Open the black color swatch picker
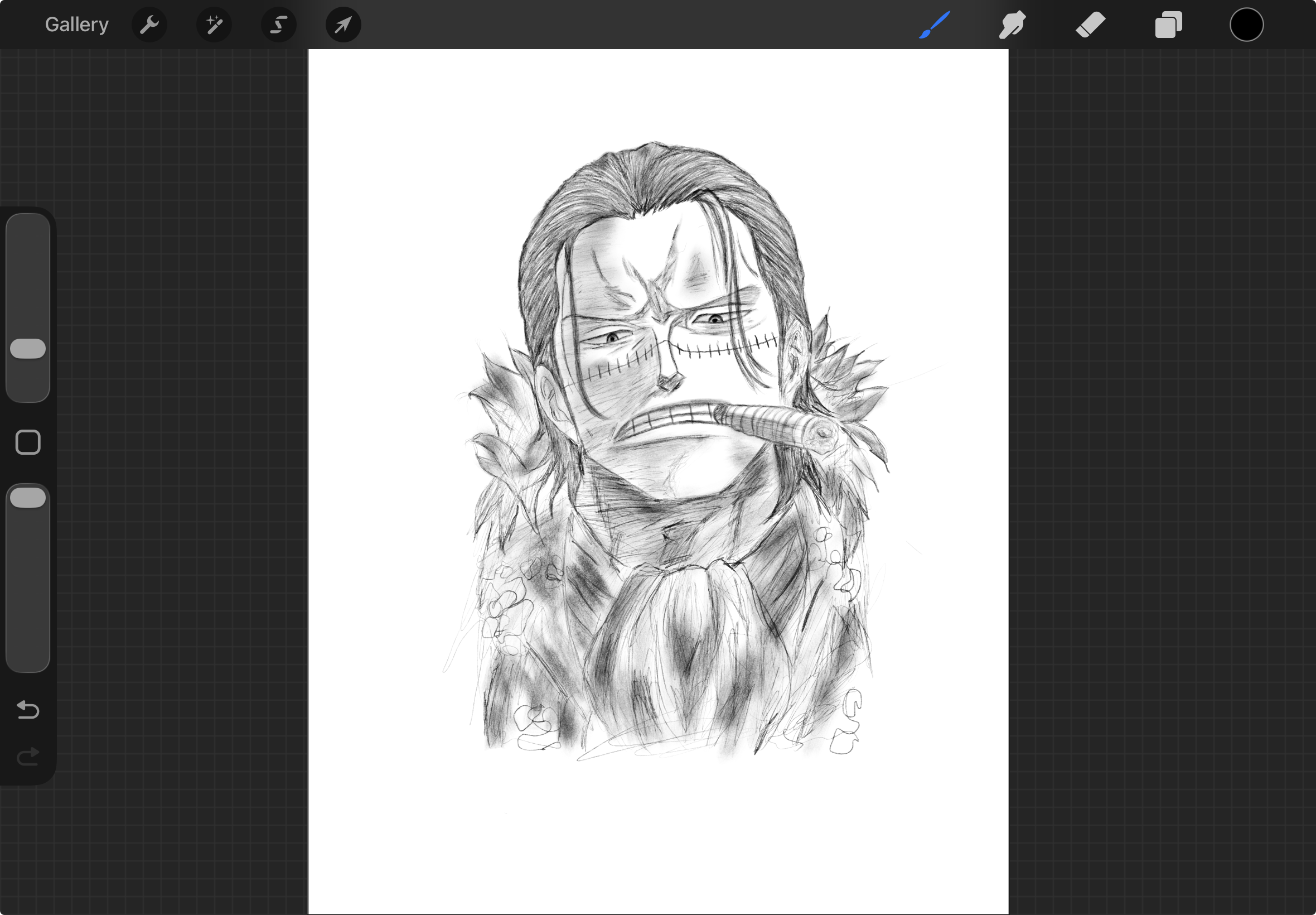Screen dimensions: 1316x915 (1246, 25)
